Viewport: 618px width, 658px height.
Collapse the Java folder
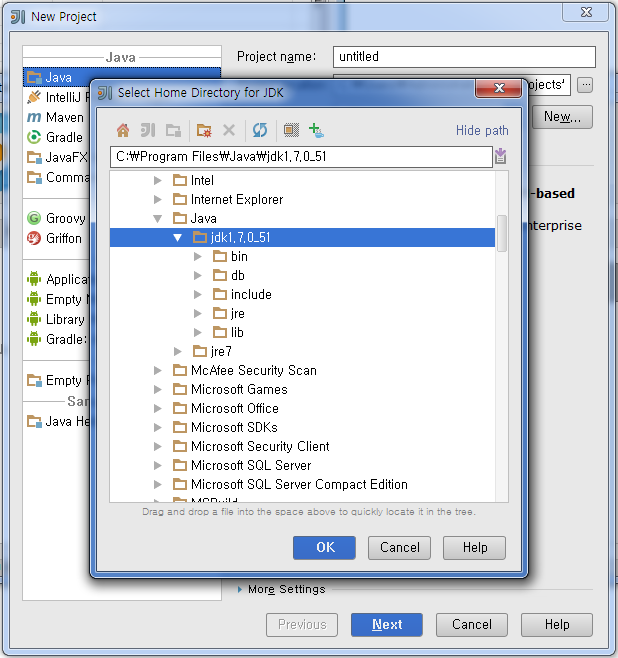158,219
